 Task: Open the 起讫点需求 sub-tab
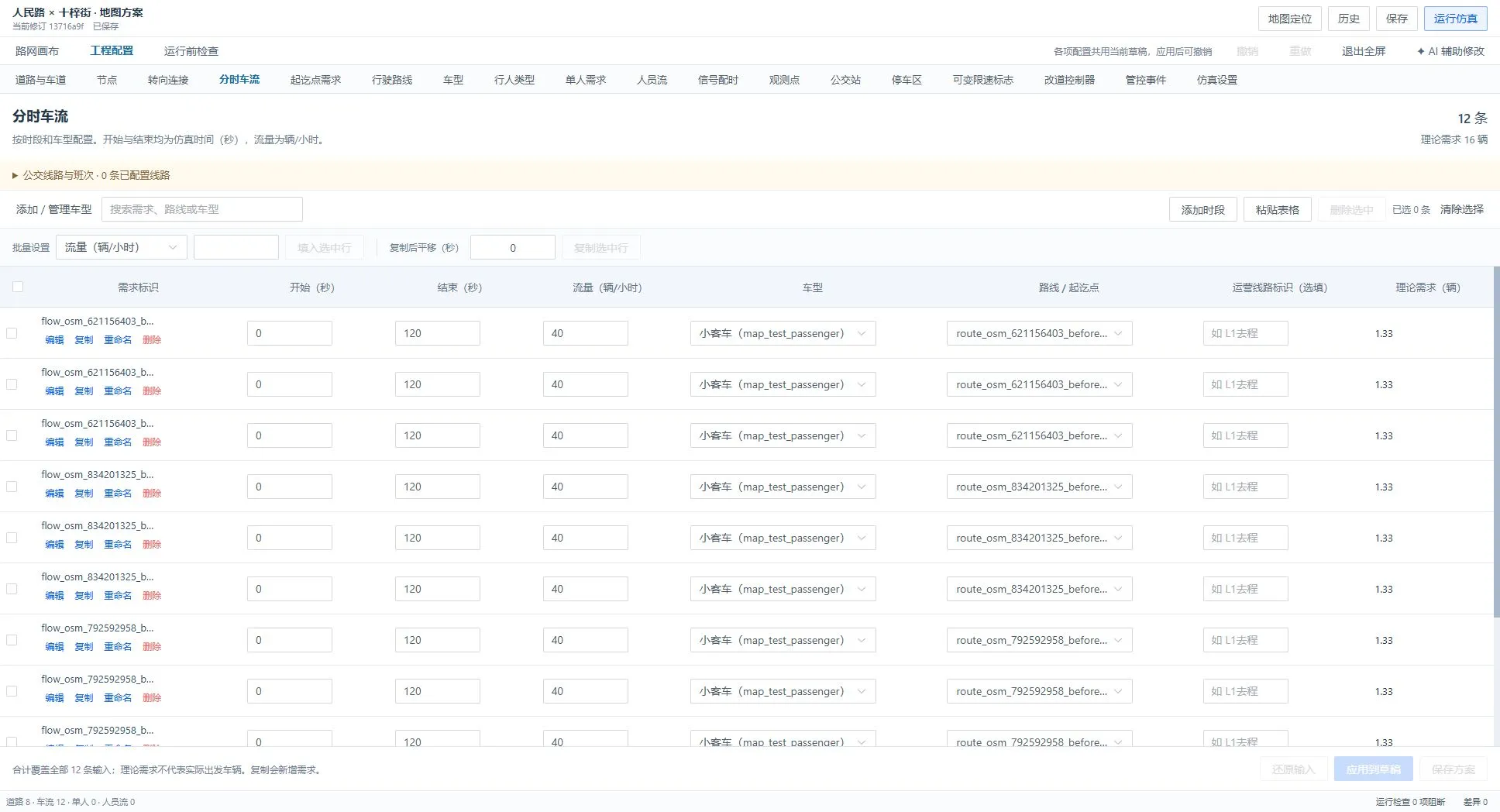click(x=315, y=80)
